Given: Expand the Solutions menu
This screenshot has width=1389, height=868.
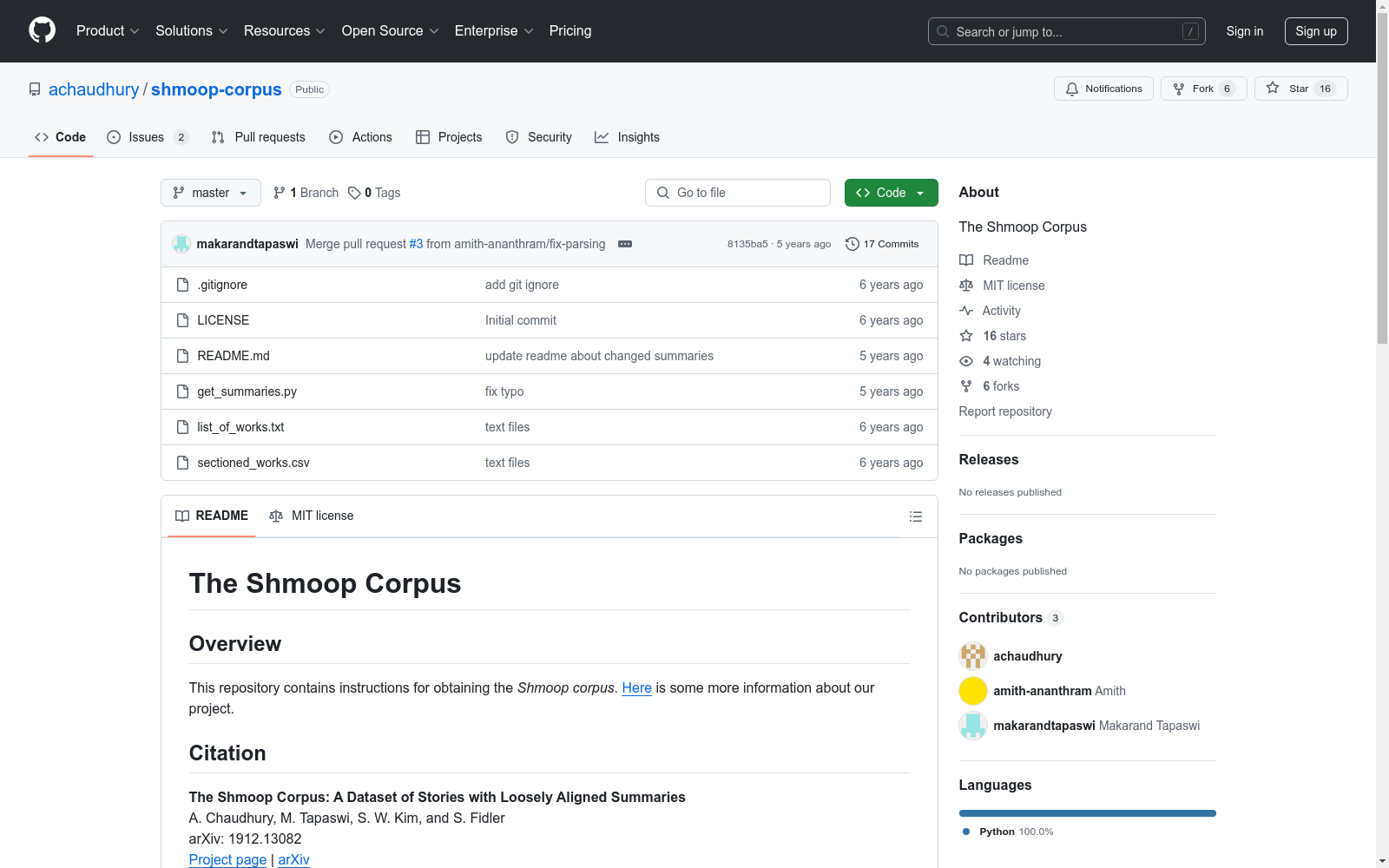Looking at the screenshot, I should point(192,31).
